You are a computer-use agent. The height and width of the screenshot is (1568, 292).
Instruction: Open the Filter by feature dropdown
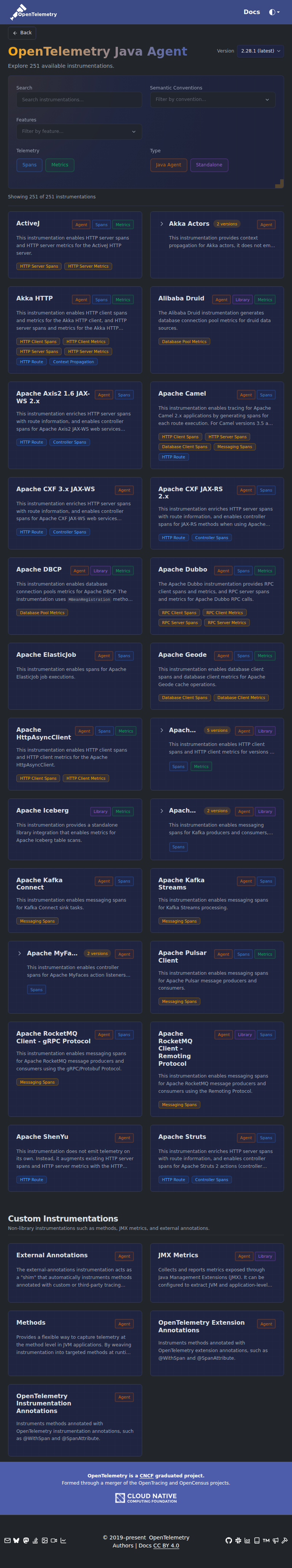click(79, 131)
